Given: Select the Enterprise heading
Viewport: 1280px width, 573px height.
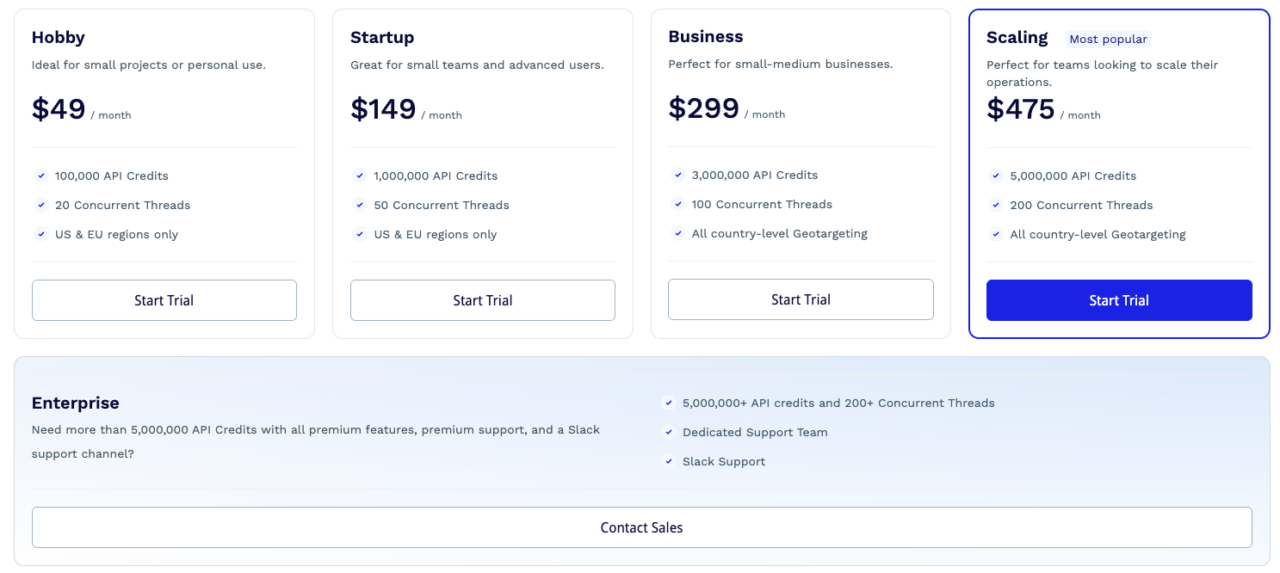Looking at the screenshot, I should [x=75, y=403].
